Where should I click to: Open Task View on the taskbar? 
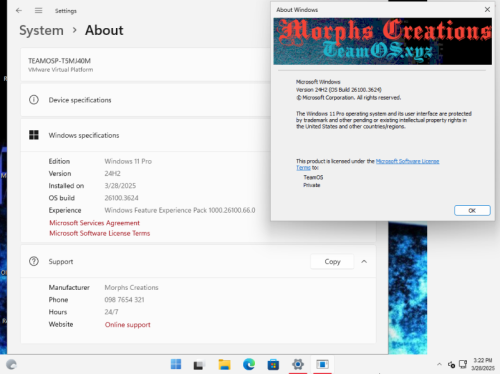click(199, 365)
